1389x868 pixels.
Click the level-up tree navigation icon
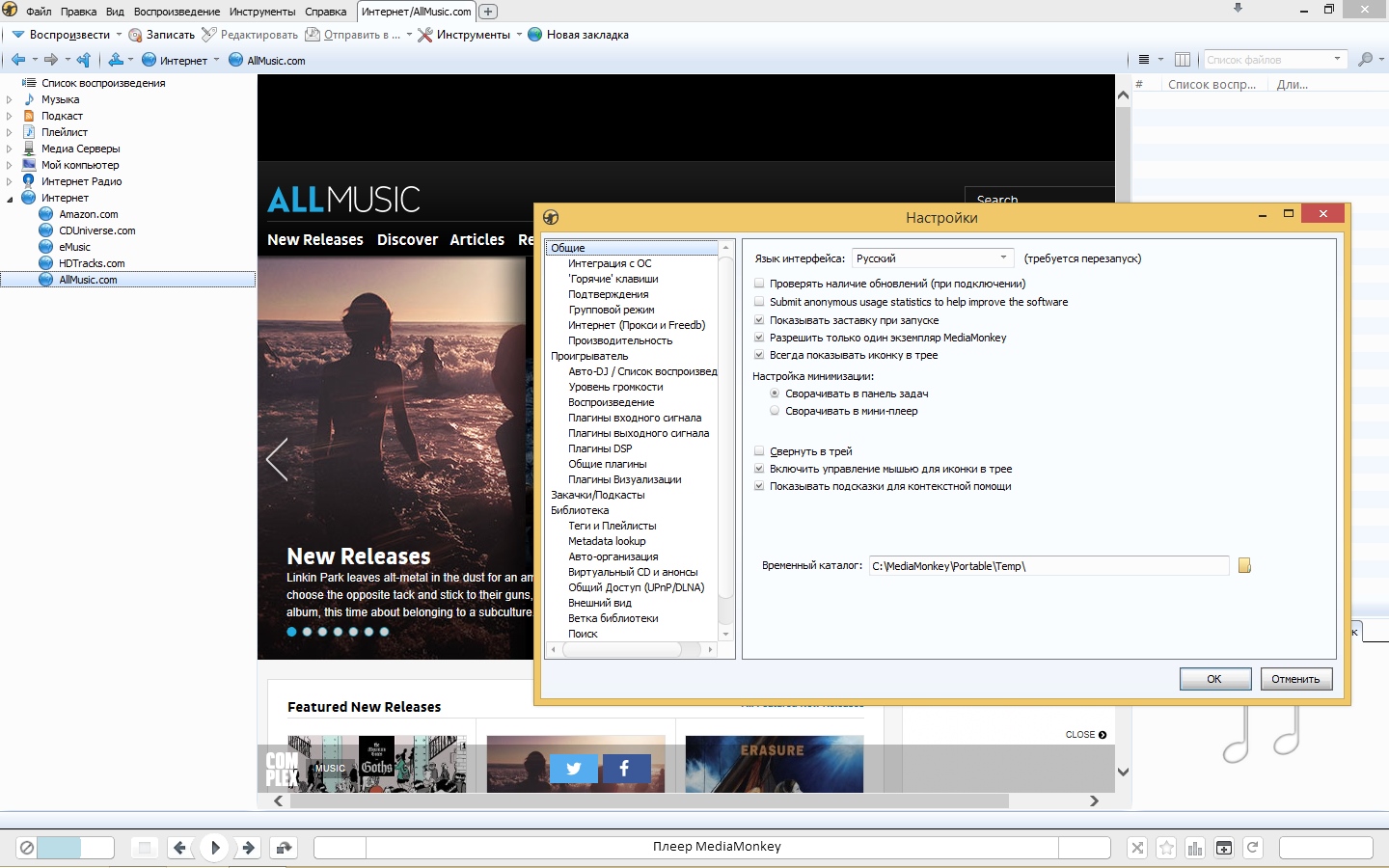(84, 60)
